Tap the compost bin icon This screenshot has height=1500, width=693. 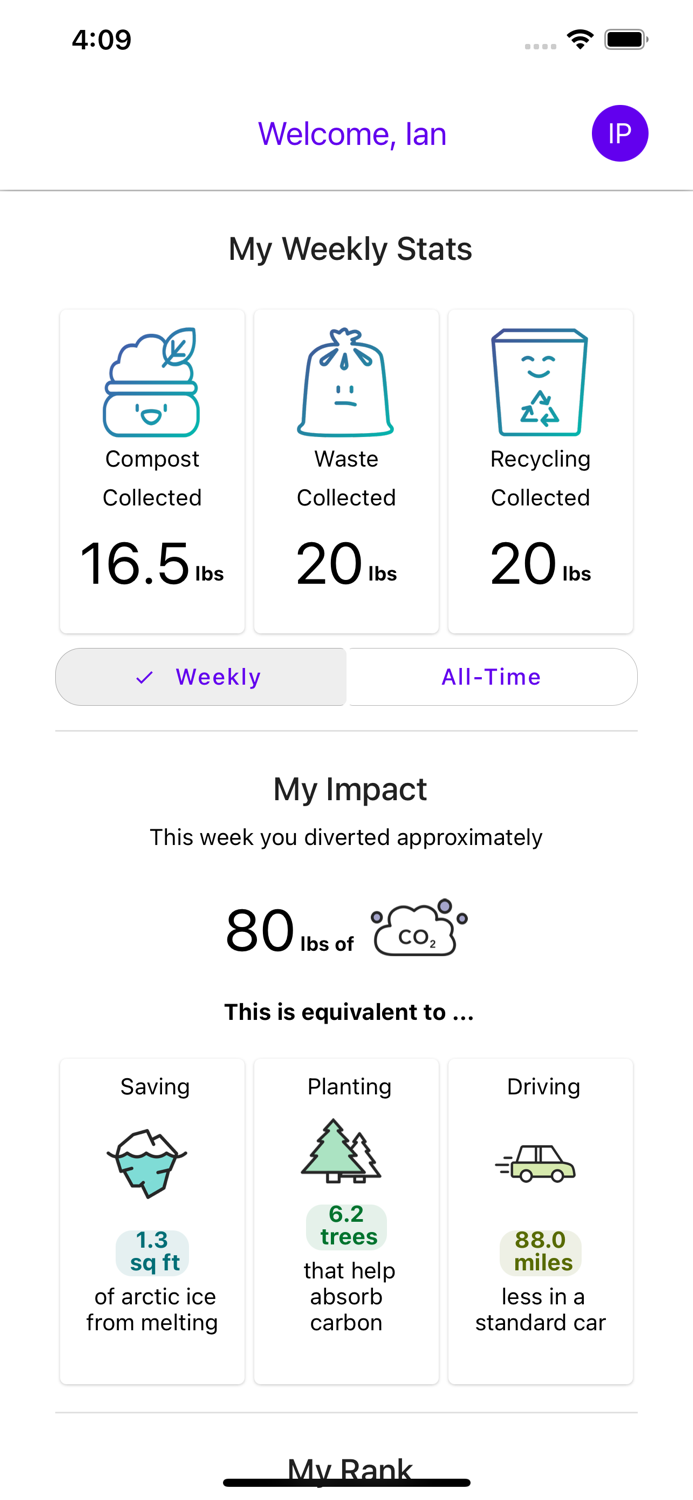click(152, 382)
